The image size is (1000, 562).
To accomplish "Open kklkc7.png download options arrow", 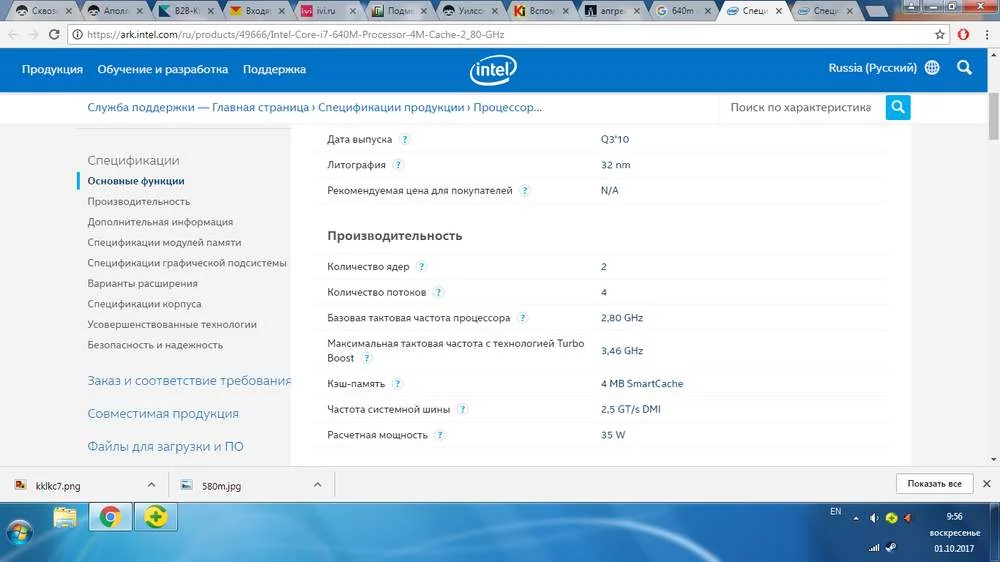I will pos(151,484).
